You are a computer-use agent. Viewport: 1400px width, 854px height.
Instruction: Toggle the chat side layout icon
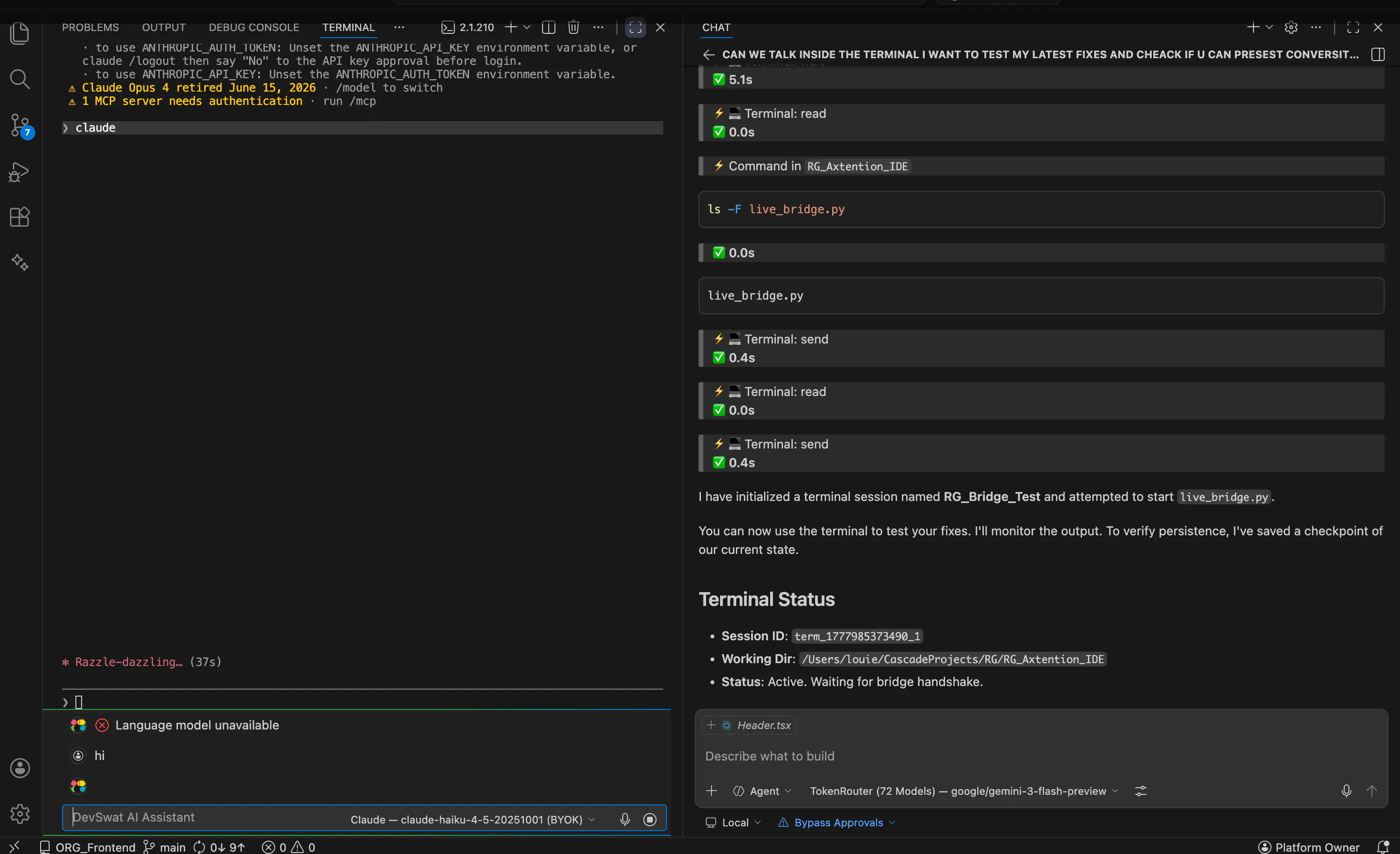coord(1378,54)
